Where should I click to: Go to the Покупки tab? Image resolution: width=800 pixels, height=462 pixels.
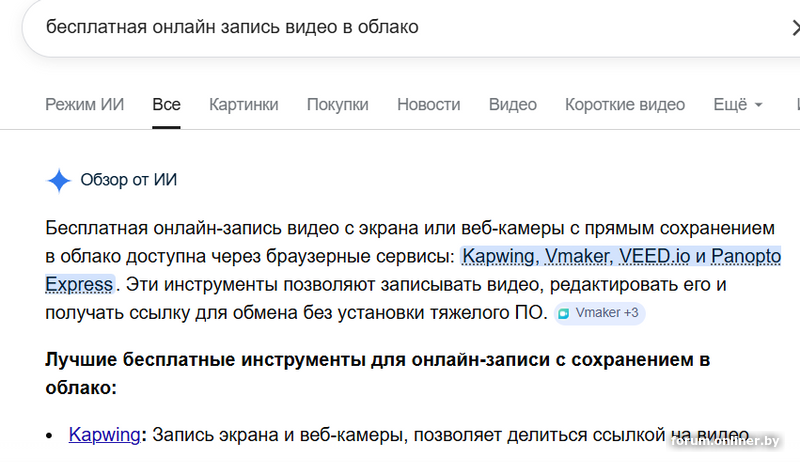pos(337,104)
